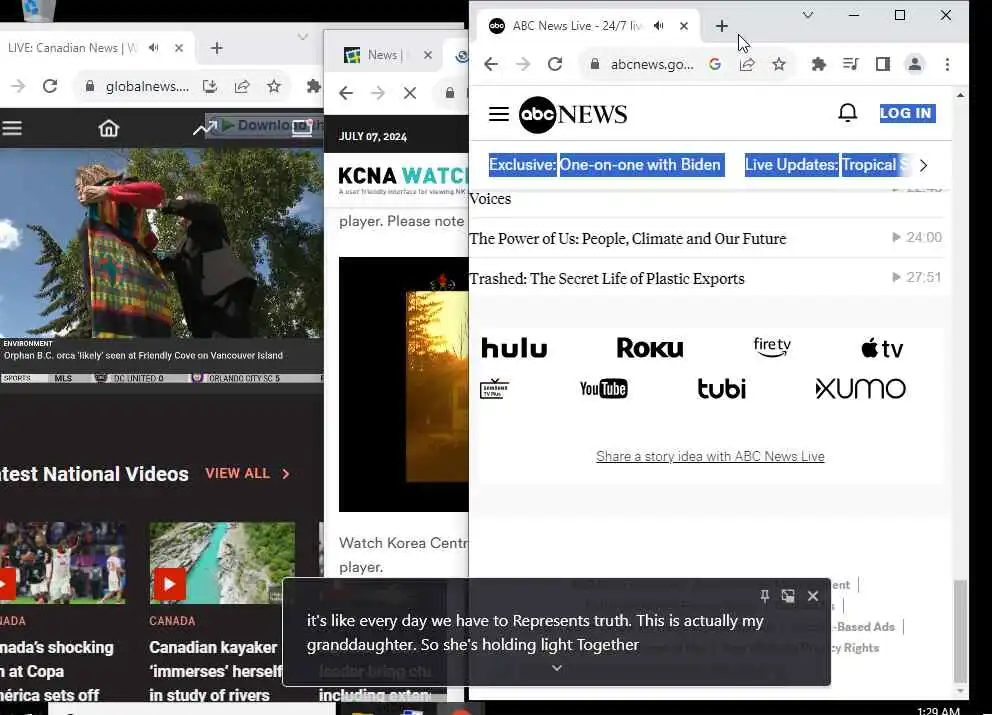The image size is (992, 715).
Task: Click the globalnews address bar
Action: [x=147, y=86]
